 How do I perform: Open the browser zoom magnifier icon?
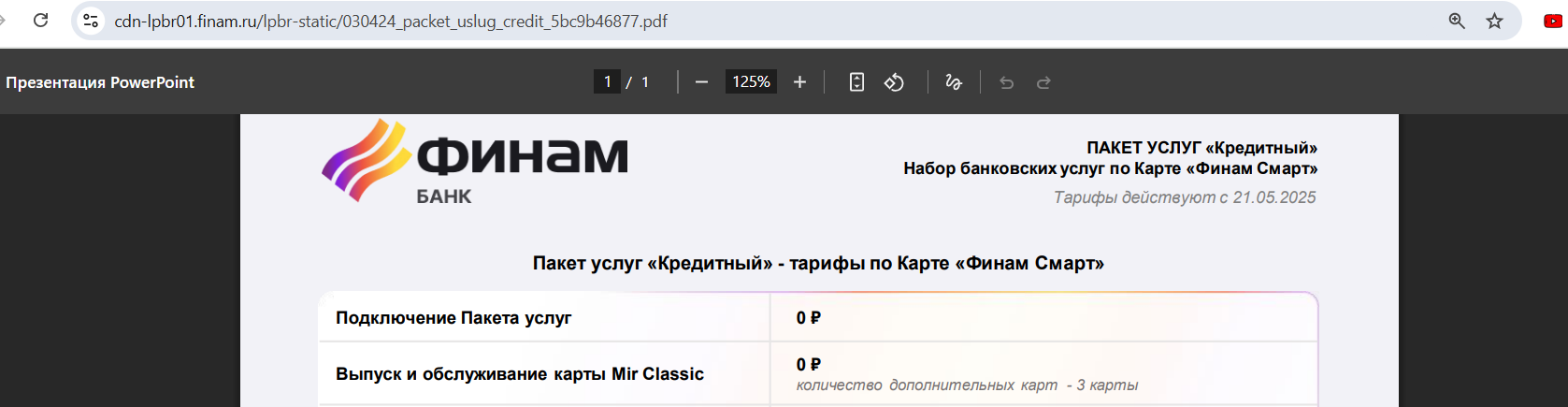click(1457, 21)
